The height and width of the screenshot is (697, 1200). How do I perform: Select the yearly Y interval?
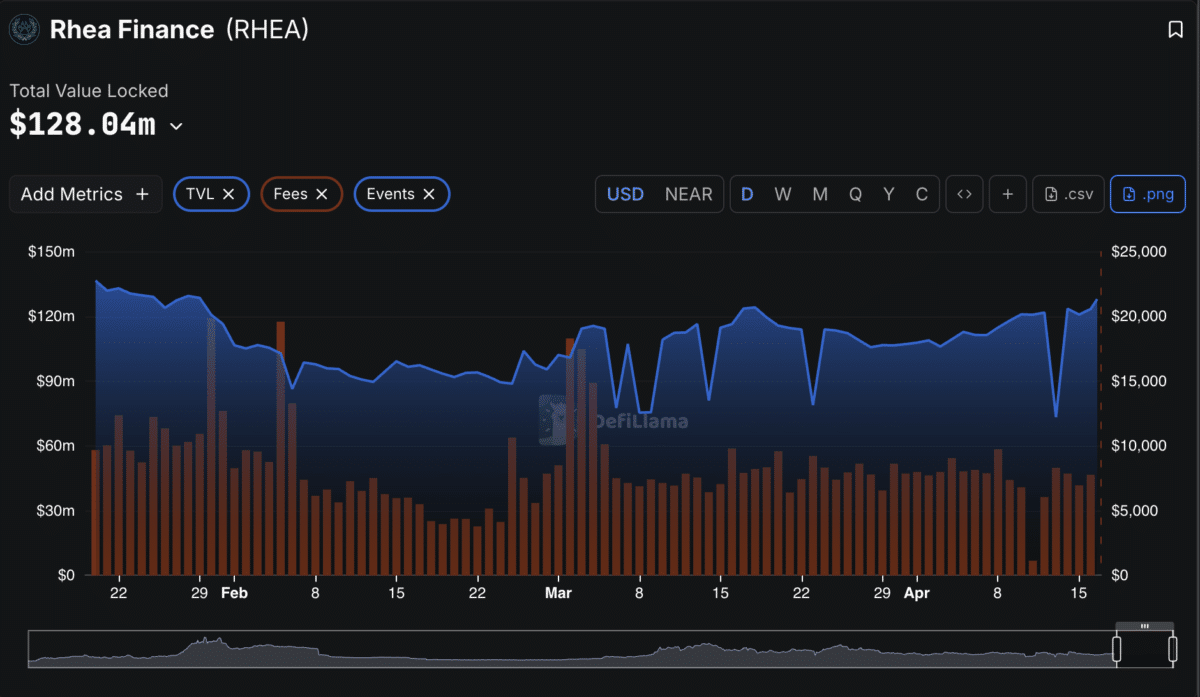click(889, 194)
